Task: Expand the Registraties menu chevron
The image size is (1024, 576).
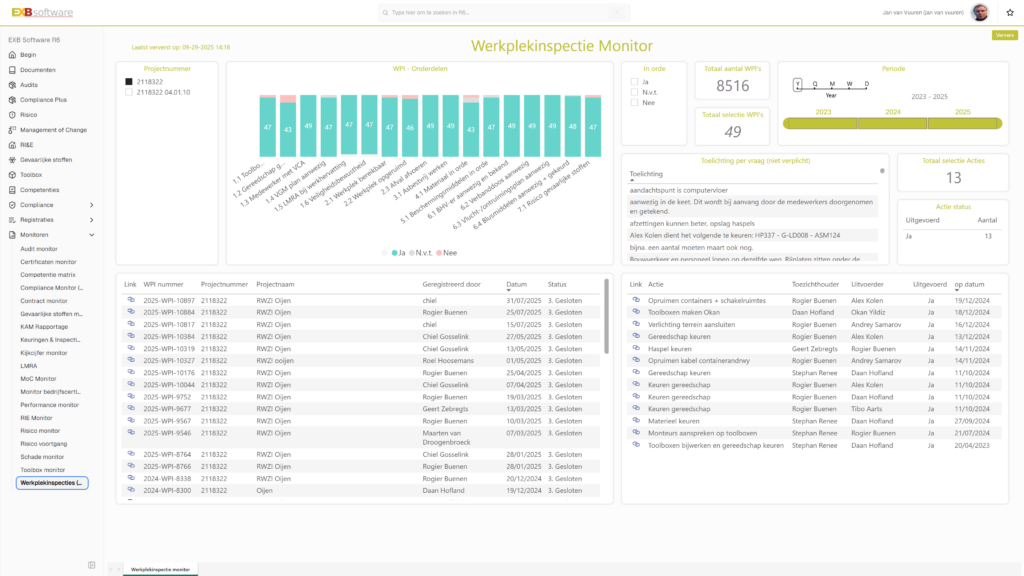Action: [92, 220]
